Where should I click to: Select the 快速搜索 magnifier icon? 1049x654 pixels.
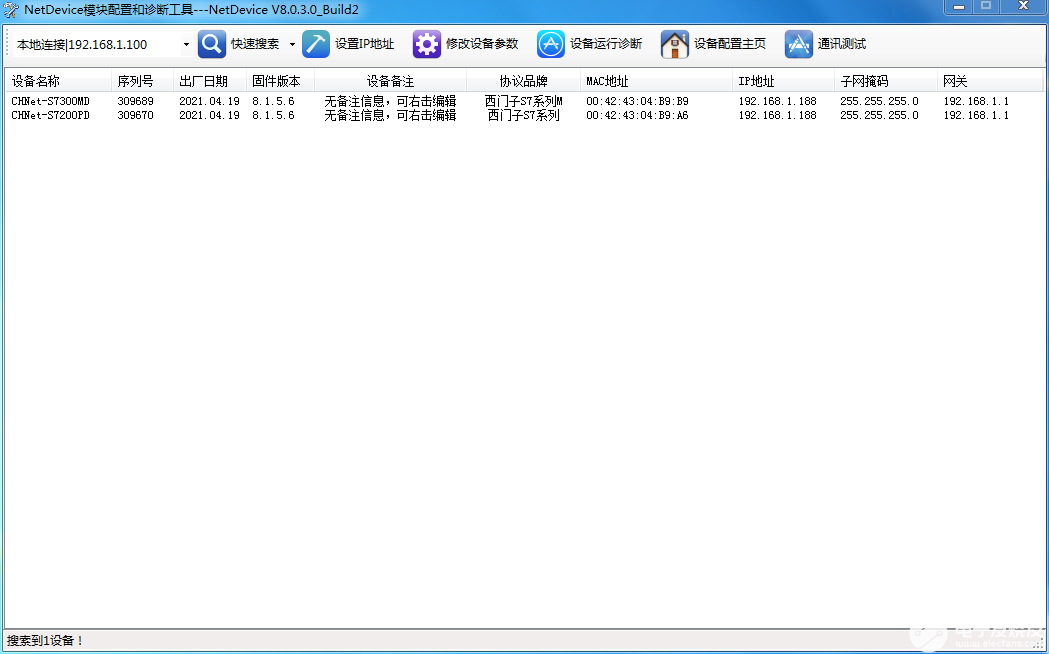[x=210, y=44]
